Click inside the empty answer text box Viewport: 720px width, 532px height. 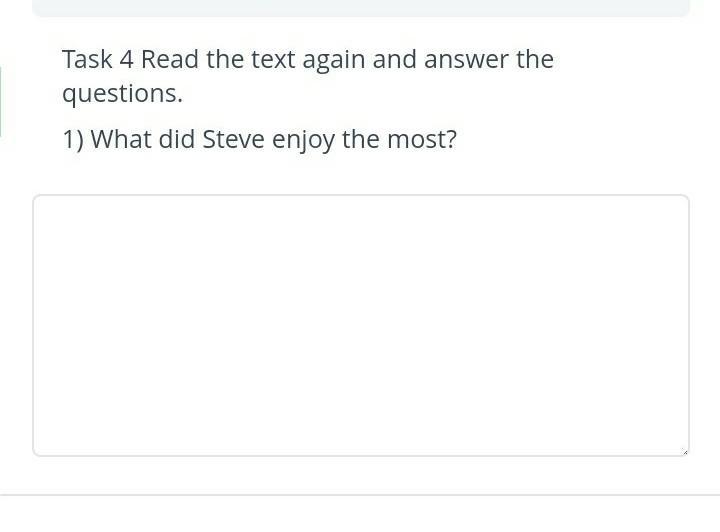[x=360, y=325]
